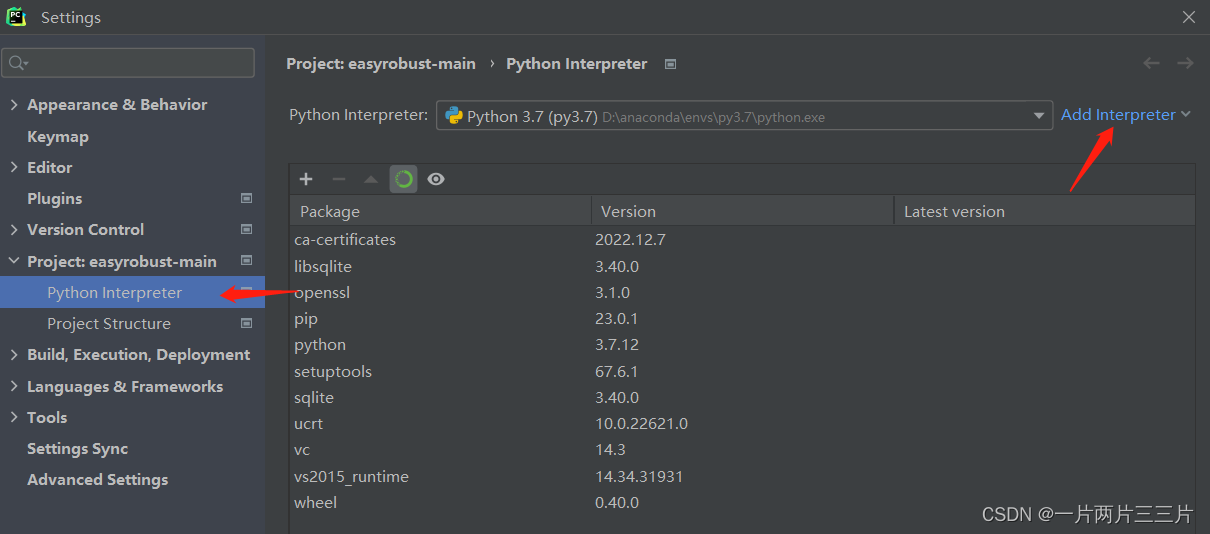Screen dimensions: 1210x534
Task: Click version 10.0.22621.0 cell
Action: click(641, 423)
